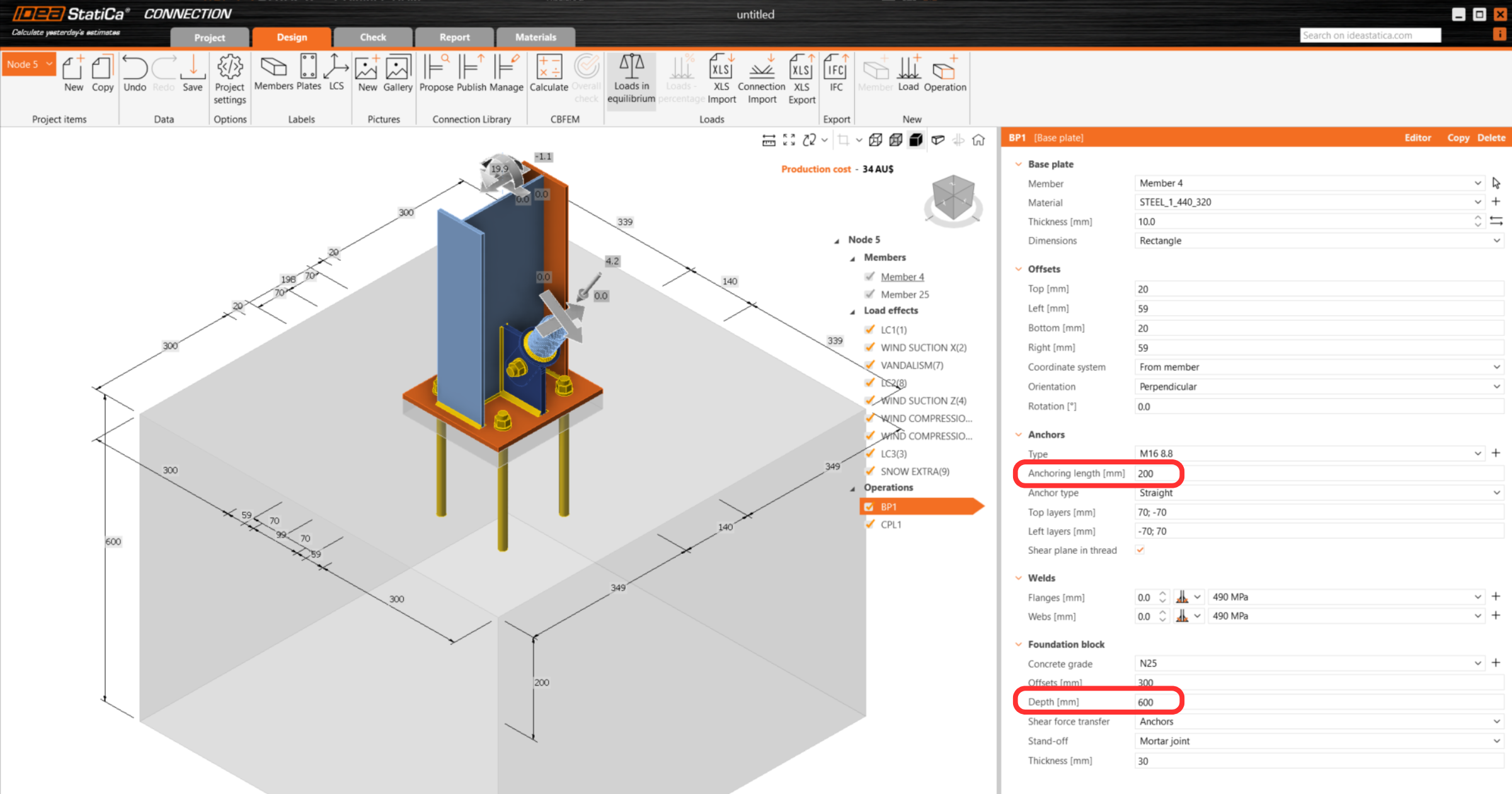Viewport: 1512px width, 794px height.
Task: Click the home view icon
Action: pyautogui.click(x=978, y=140)
